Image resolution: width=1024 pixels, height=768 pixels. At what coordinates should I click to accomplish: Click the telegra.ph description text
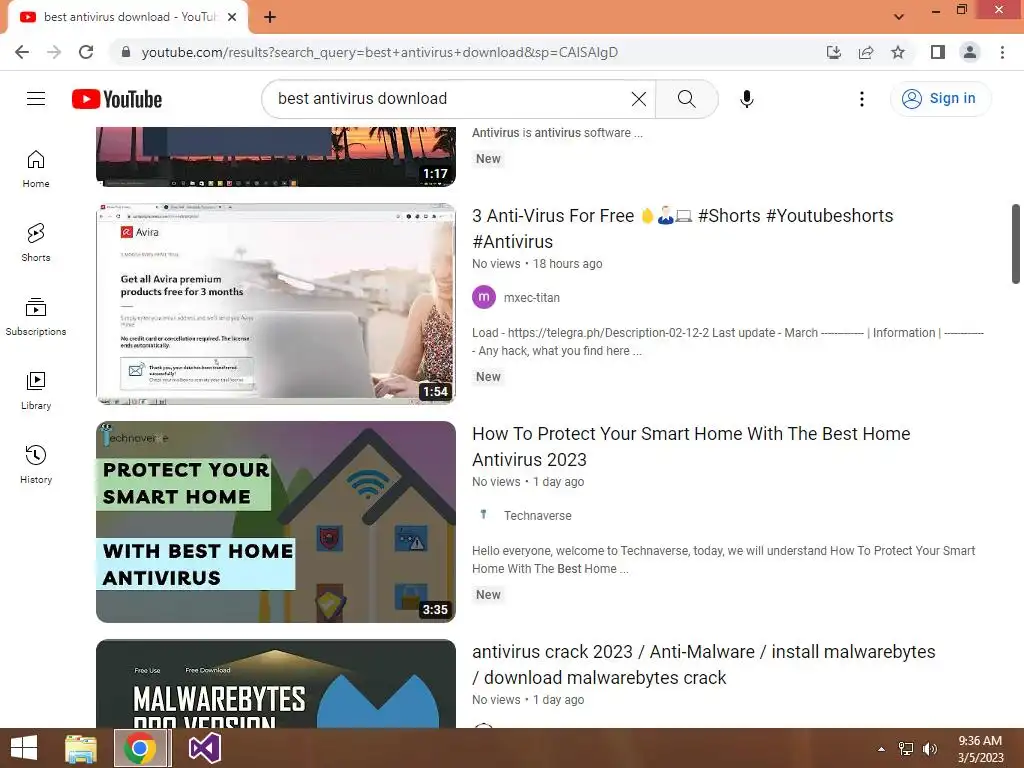click(x=728, y=342)
